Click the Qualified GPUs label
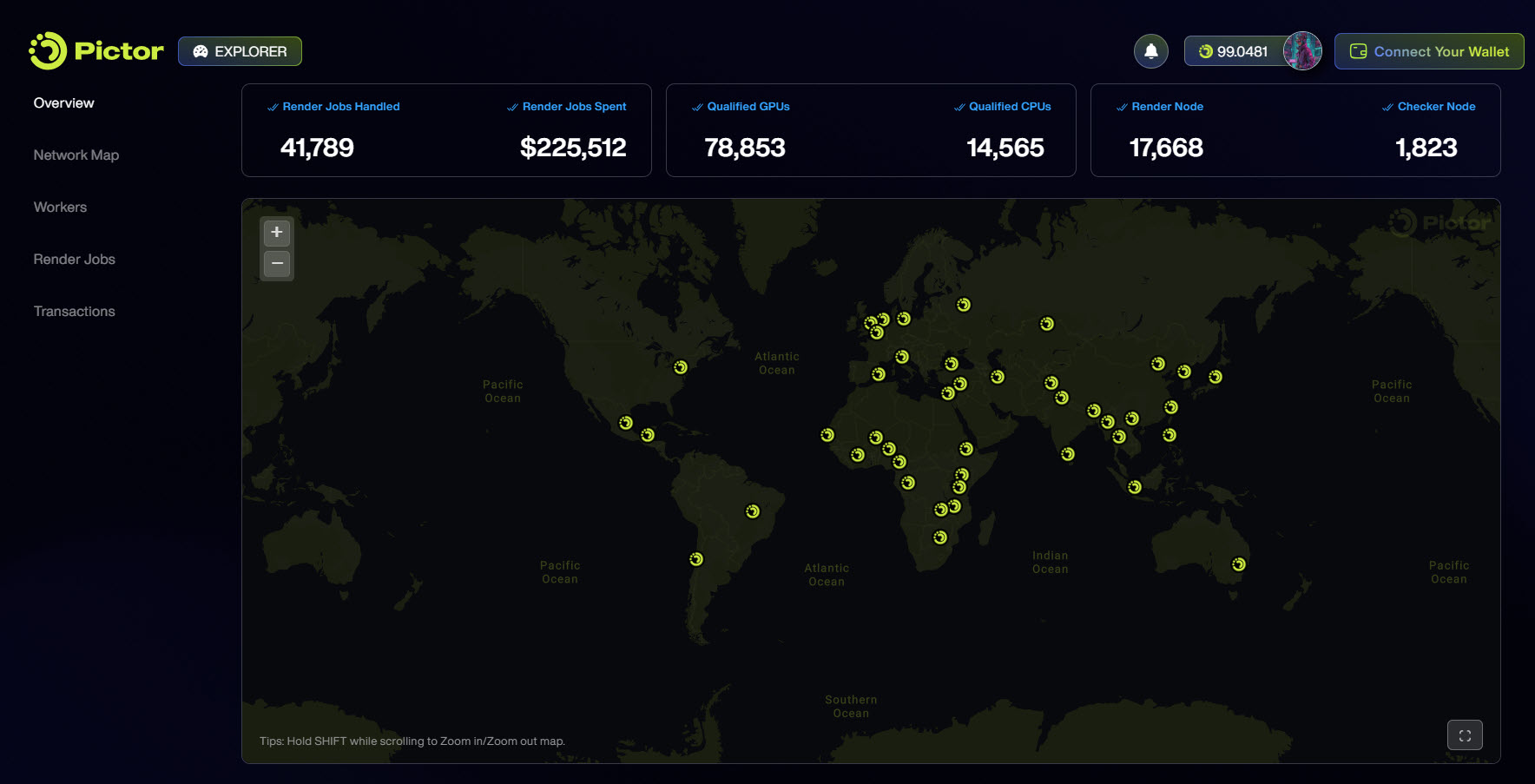Viewport: 1535px width, 784px height. (748, 107)
